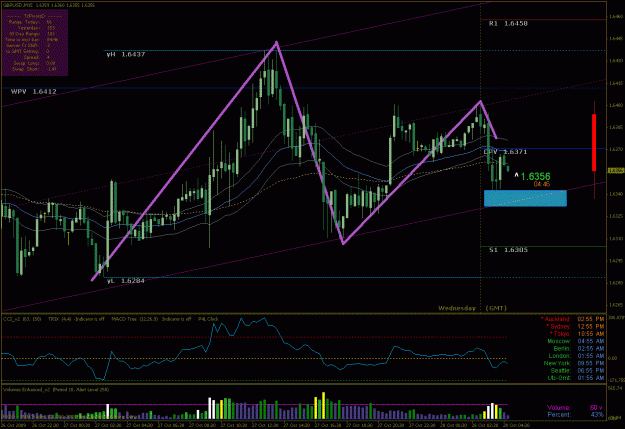
Task: Click the CCI_v2 indicator label
Action: point(22,319)
